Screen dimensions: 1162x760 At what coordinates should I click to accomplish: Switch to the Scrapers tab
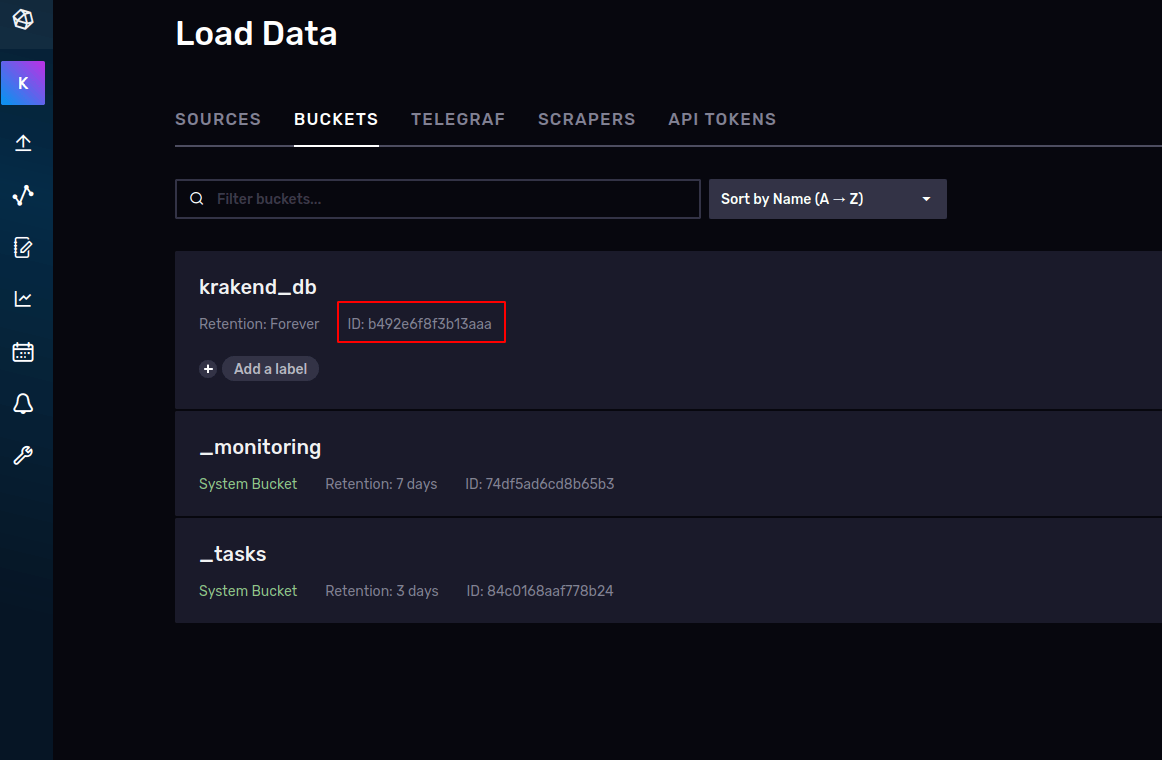[x=586, y=119]
